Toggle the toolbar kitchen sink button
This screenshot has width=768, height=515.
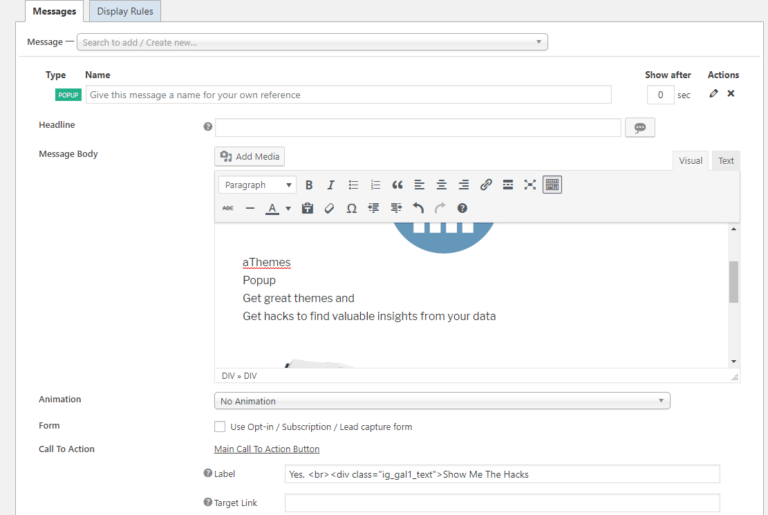(552, 185)
